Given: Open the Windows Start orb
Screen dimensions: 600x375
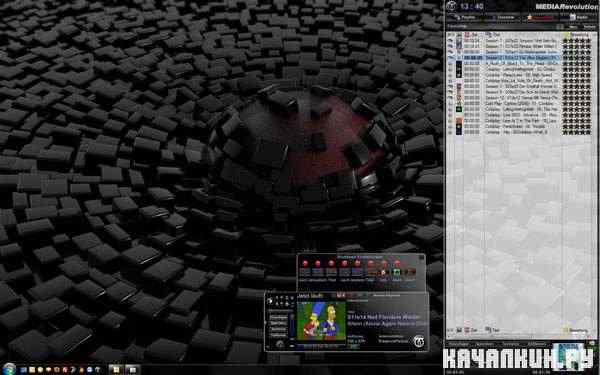Looking at the screenshot, I should (x=9, y=369).
